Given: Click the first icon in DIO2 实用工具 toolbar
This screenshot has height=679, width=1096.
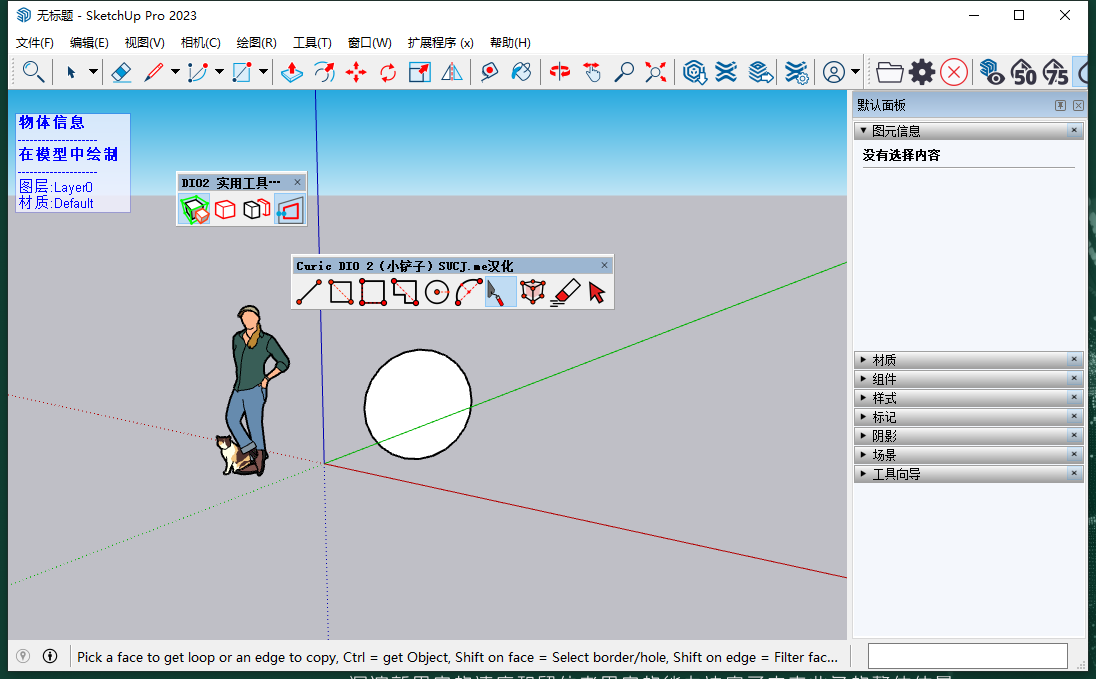Looking at the screenshot, I should (195, 210).
